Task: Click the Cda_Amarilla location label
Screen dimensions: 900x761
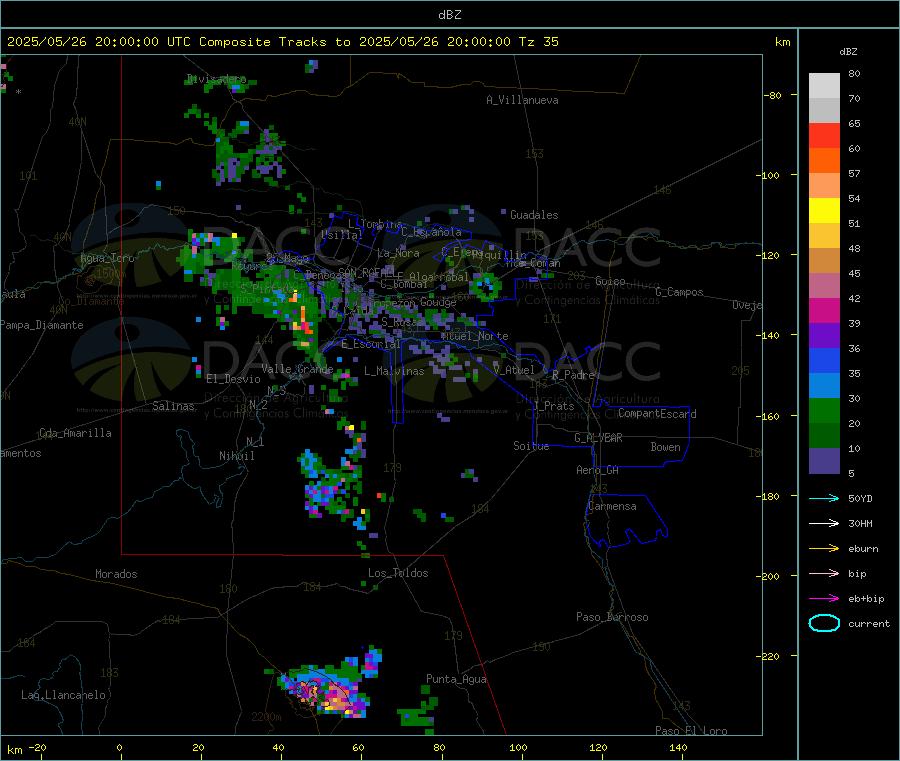Action: (x=75, y=433)
